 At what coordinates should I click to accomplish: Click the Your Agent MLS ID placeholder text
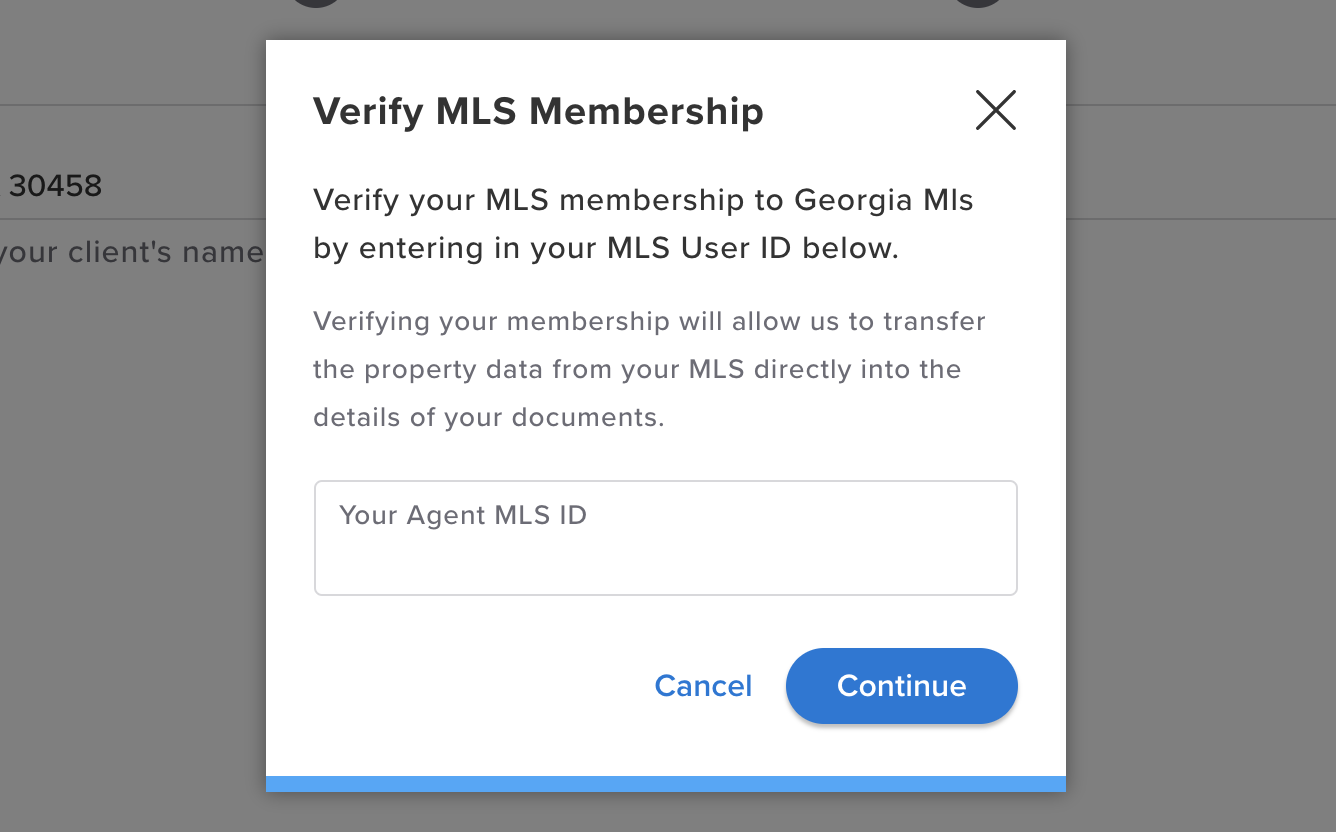click(x=463, y=515)
